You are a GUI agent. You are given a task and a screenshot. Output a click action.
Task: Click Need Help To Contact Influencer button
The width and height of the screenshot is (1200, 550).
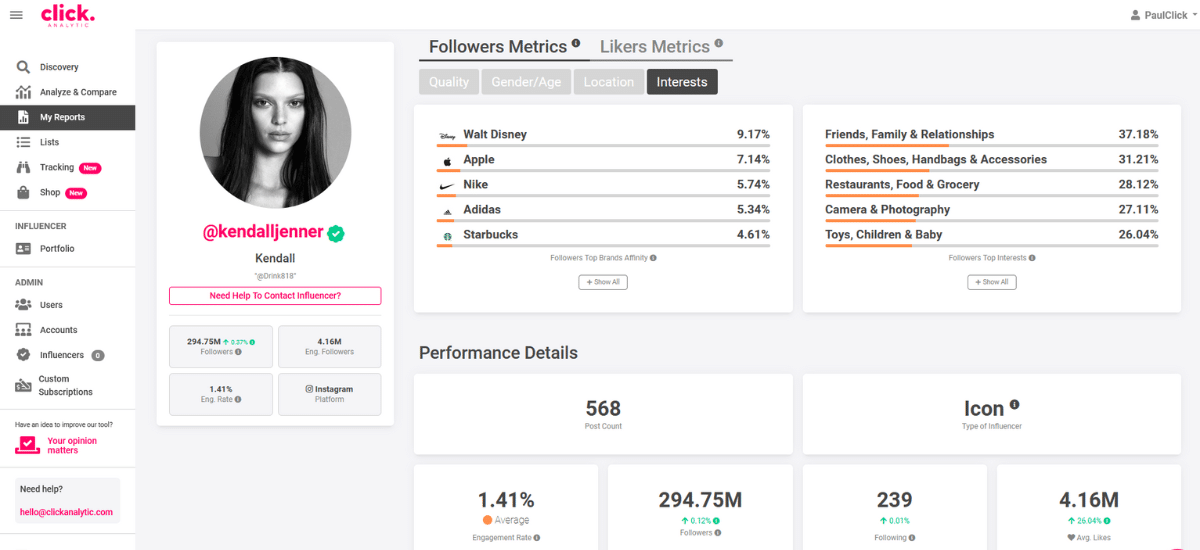(275, 296)
